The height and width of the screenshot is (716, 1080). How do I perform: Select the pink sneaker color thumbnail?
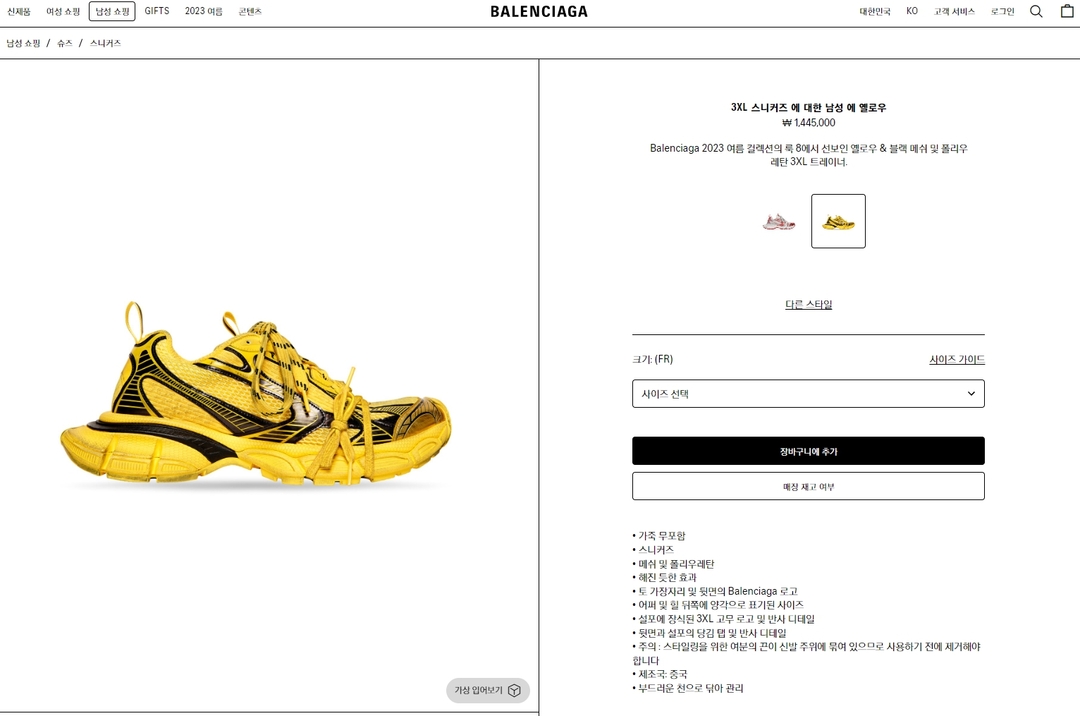(x=779, y=222)
